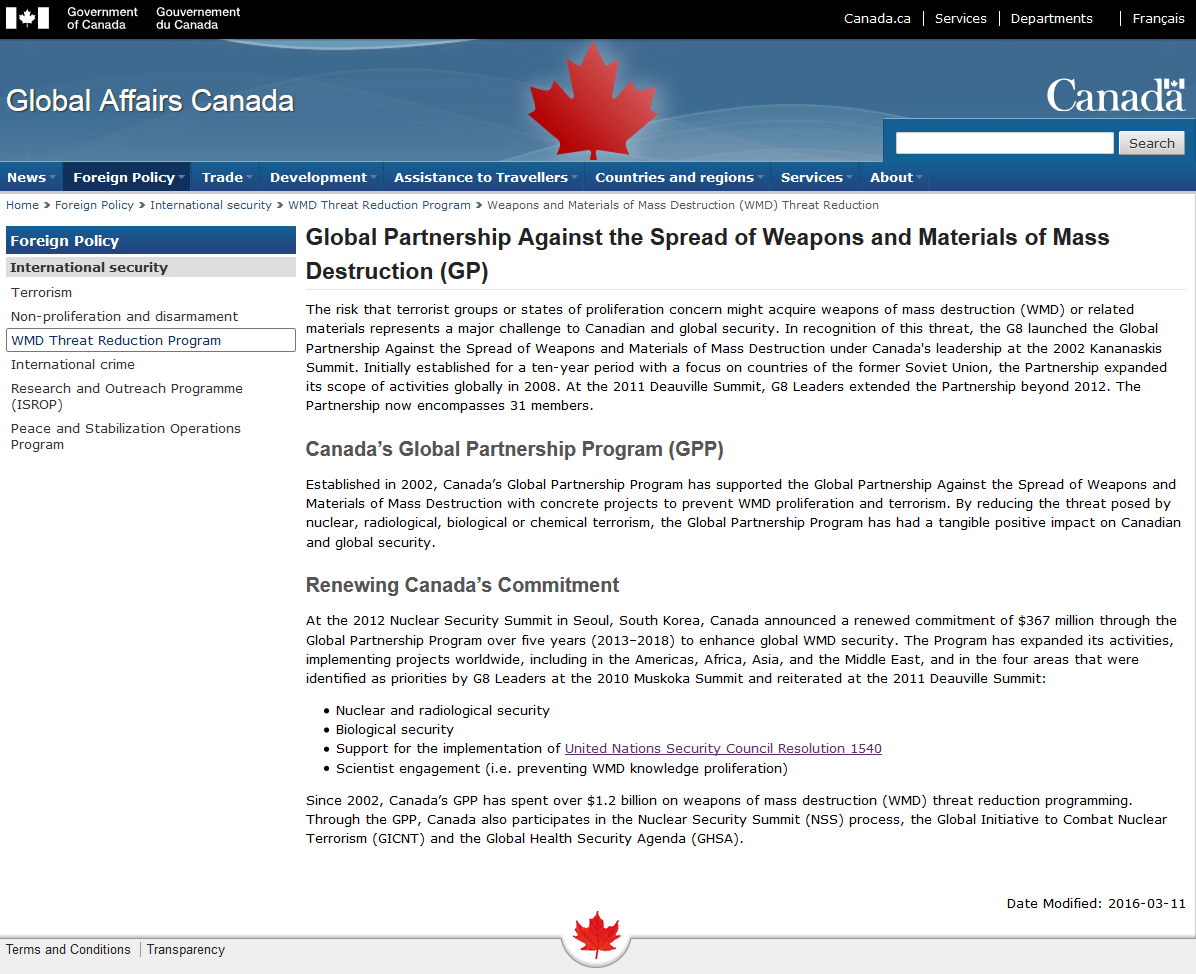
Task: Open International crime sidebar link
Action: click(72, 365)
